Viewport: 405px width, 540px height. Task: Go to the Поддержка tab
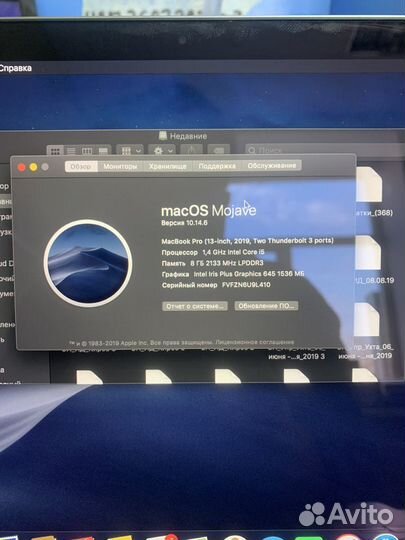pyautogui.click(x=217, y=166)
